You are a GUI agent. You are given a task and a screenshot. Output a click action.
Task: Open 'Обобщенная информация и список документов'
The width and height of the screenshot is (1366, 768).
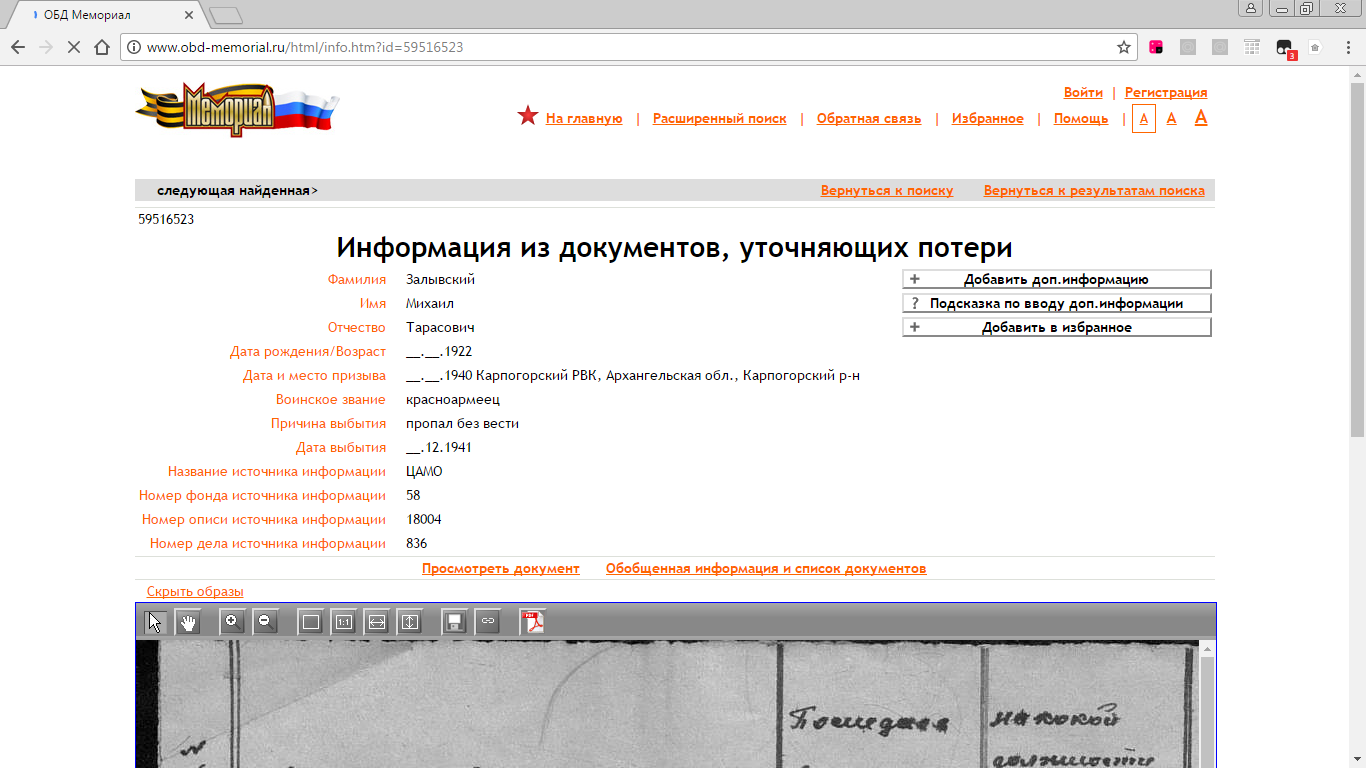766,568
